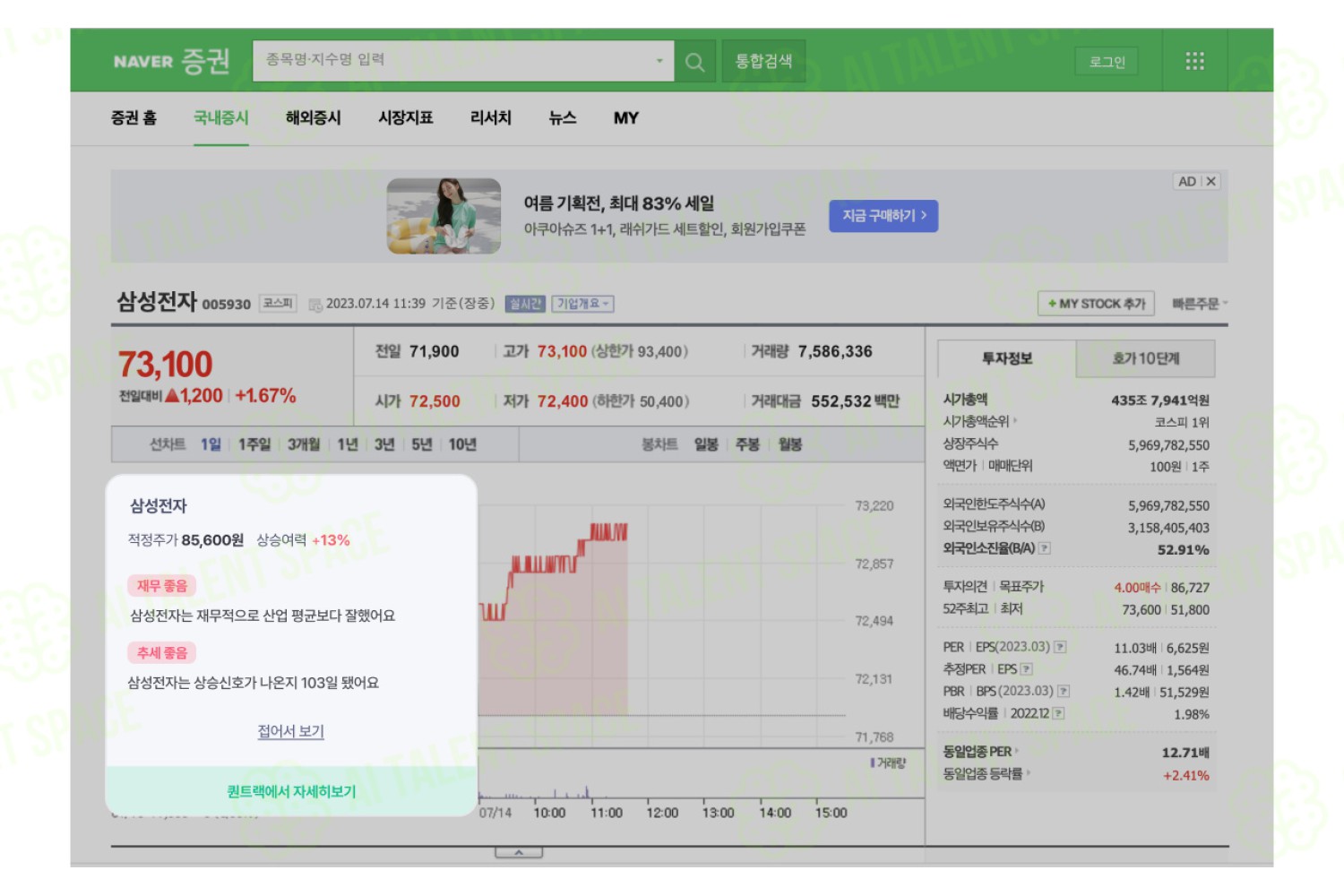Close the ad banner with X
Viewport: 1344px width, 896px height.
point(1211,181)
